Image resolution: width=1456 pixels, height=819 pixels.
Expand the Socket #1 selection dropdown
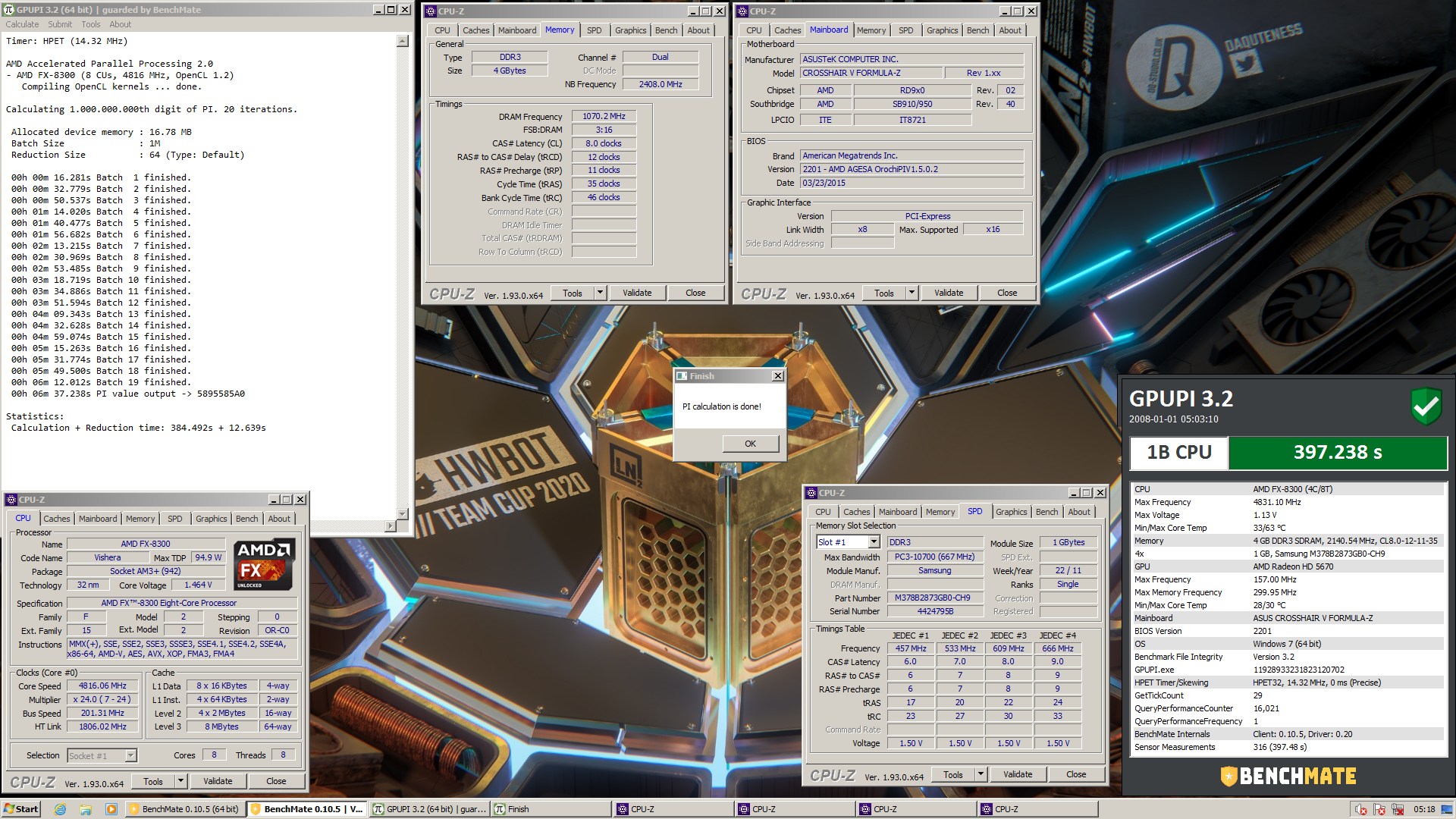pos(130,755)
